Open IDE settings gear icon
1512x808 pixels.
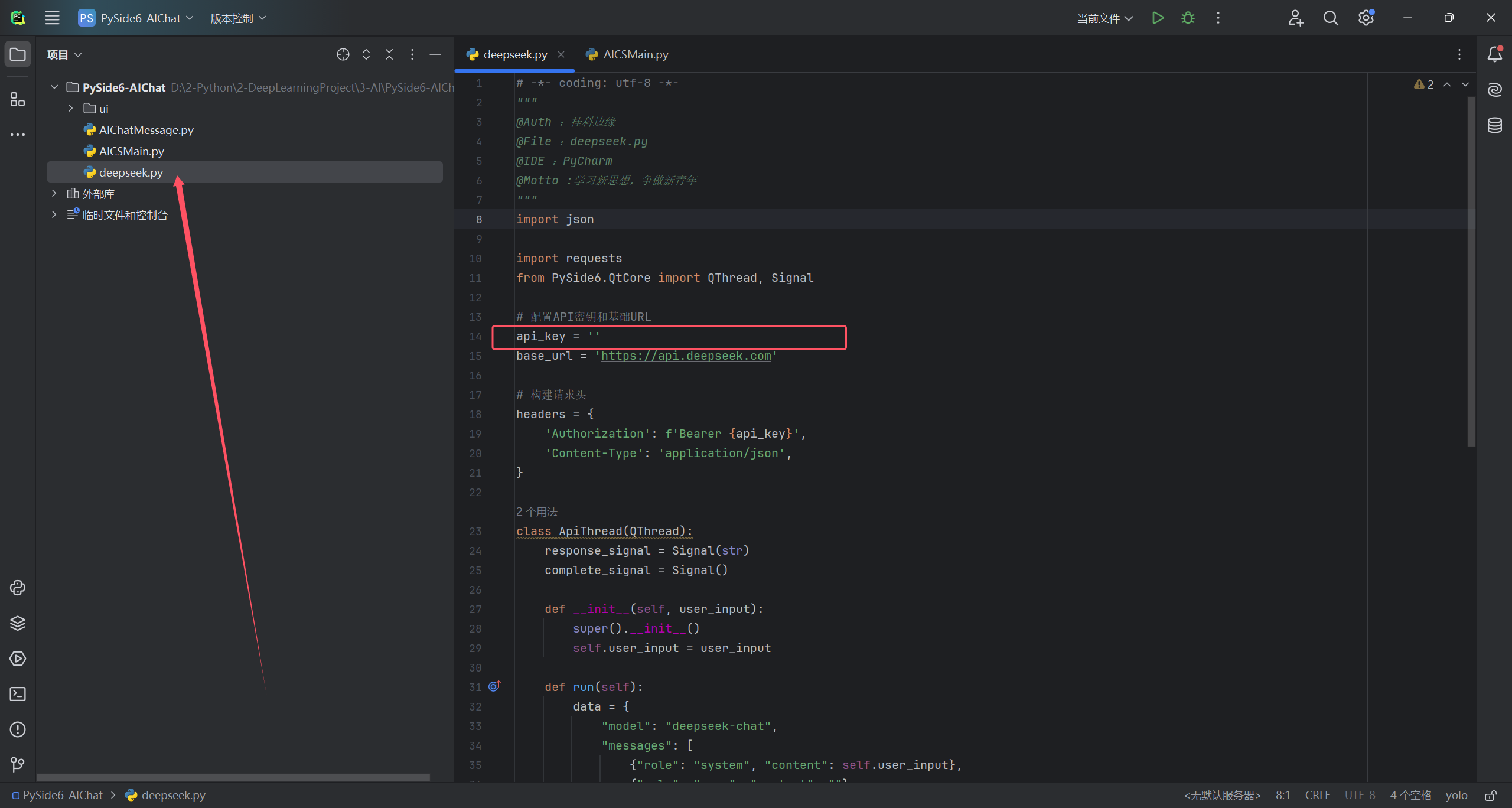pyautogui.click(x=1366, y=18)
